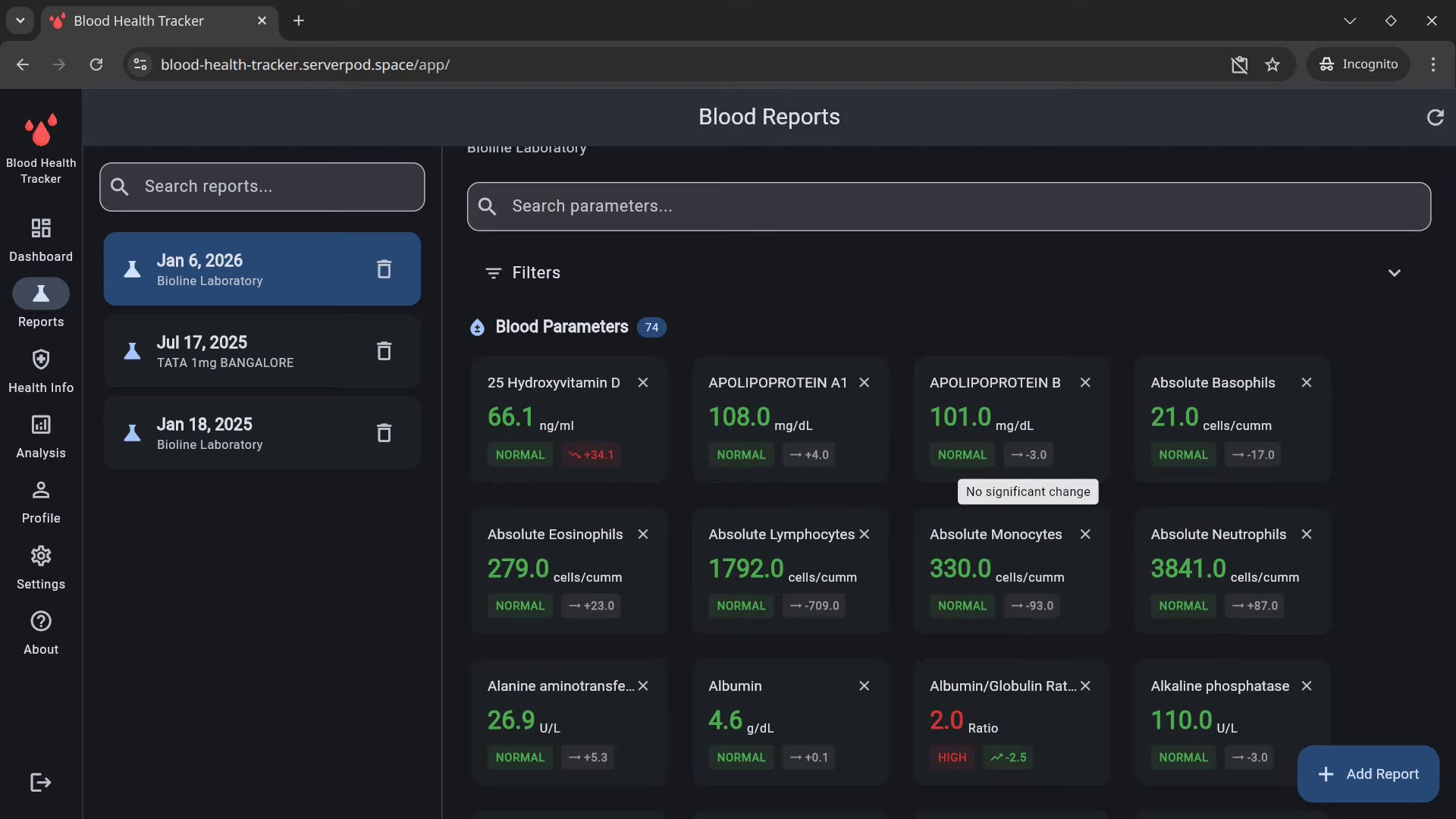Delete the Jul 17, 2025 report

coord(384,351)
